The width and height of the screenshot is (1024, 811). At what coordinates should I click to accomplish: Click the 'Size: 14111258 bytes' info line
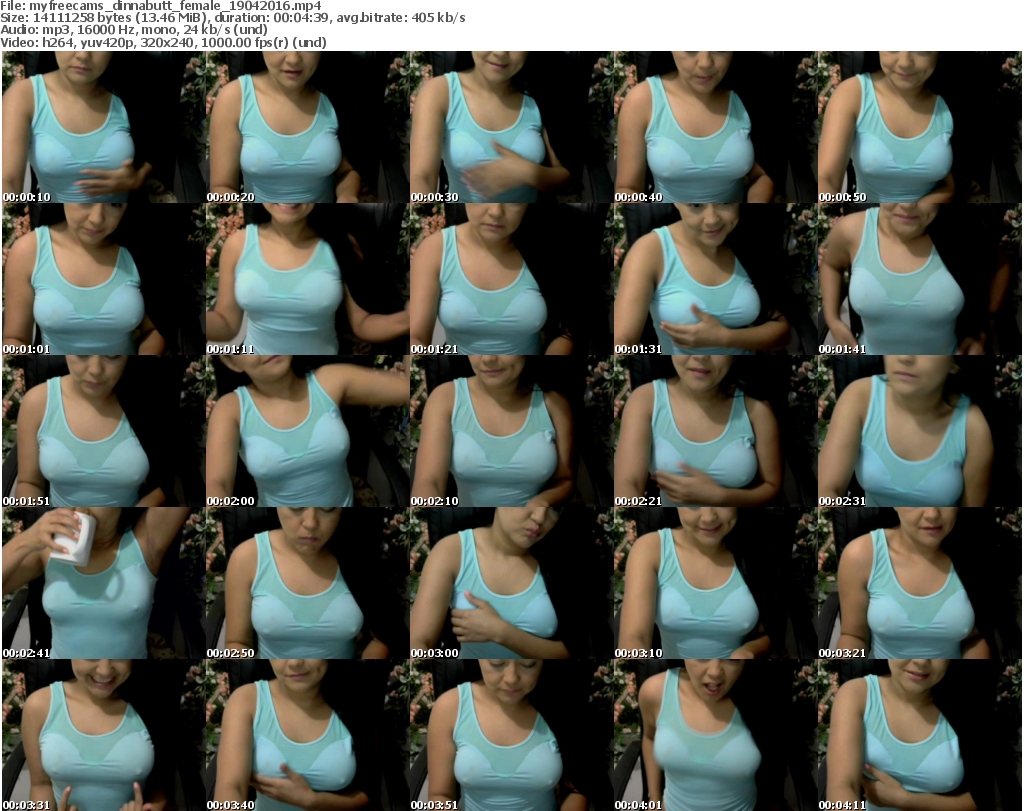[232, 18]
